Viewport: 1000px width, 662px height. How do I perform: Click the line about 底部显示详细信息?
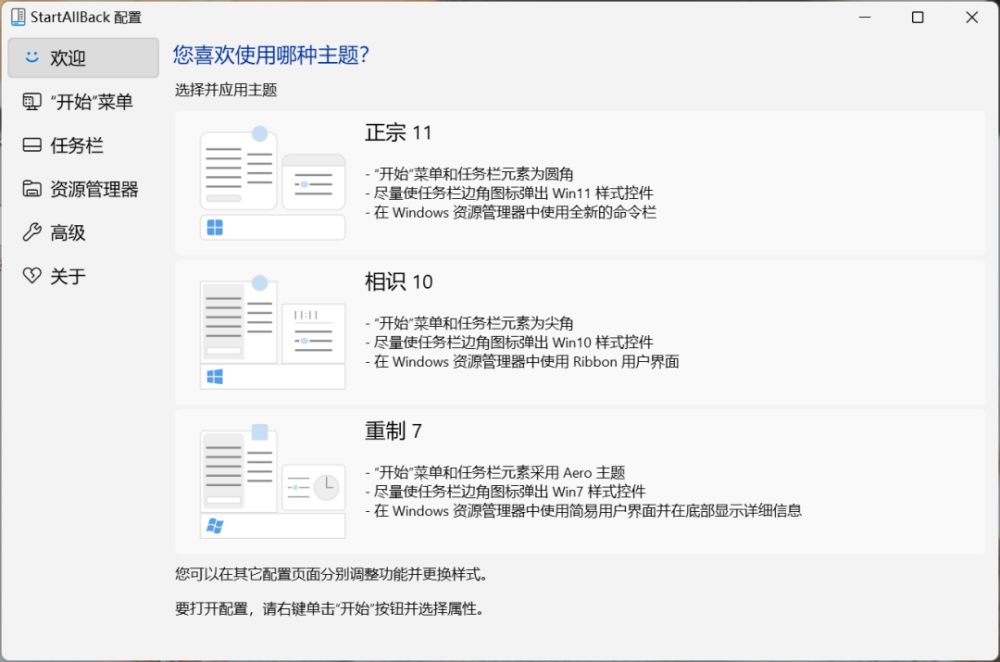pos(583,511)
